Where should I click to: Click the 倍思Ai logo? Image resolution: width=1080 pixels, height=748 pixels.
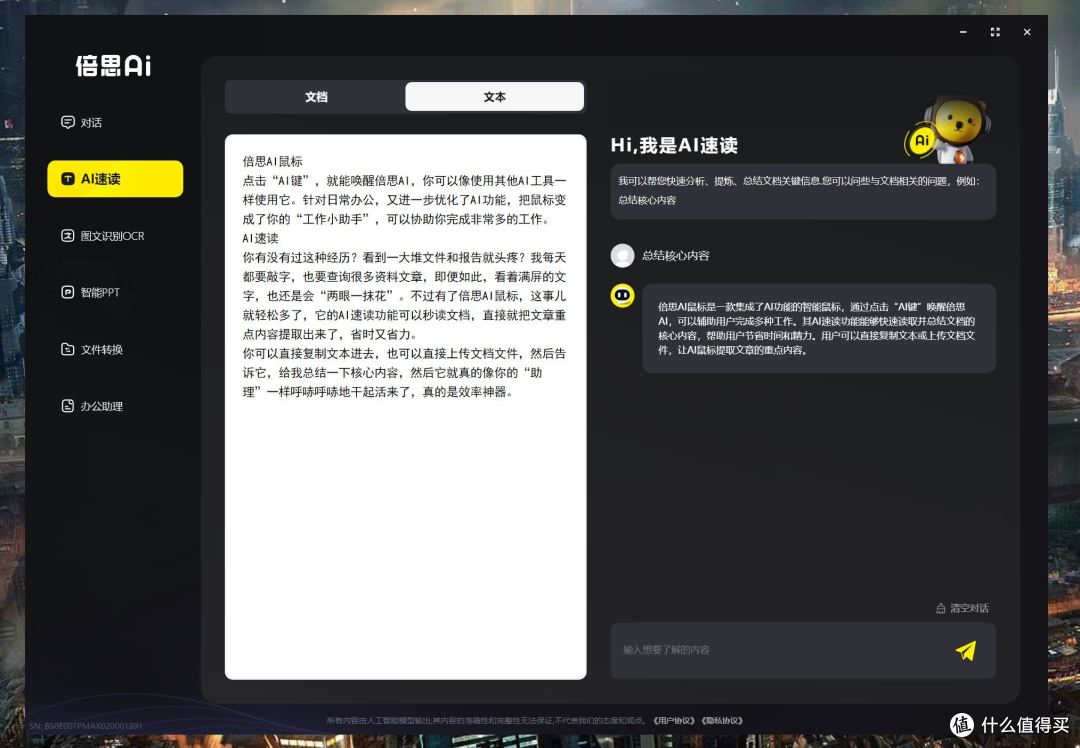tap(114, 65)
